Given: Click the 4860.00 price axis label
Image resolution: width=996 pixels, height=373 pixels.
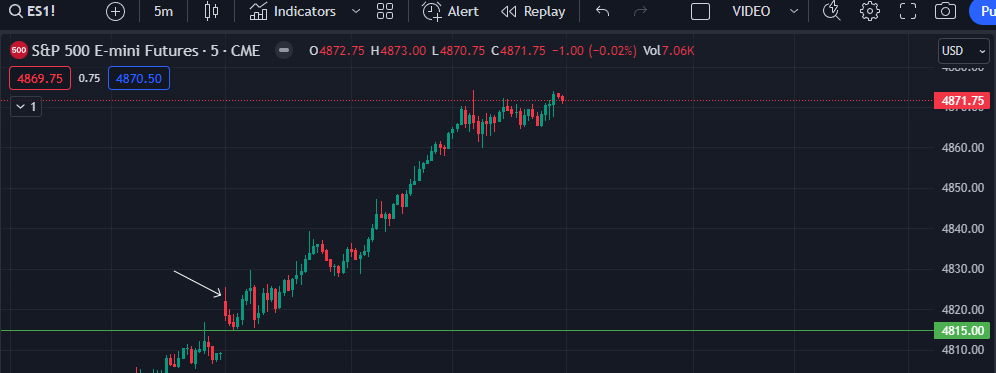Looking at the screenshot, I should (x=963, y=148).
